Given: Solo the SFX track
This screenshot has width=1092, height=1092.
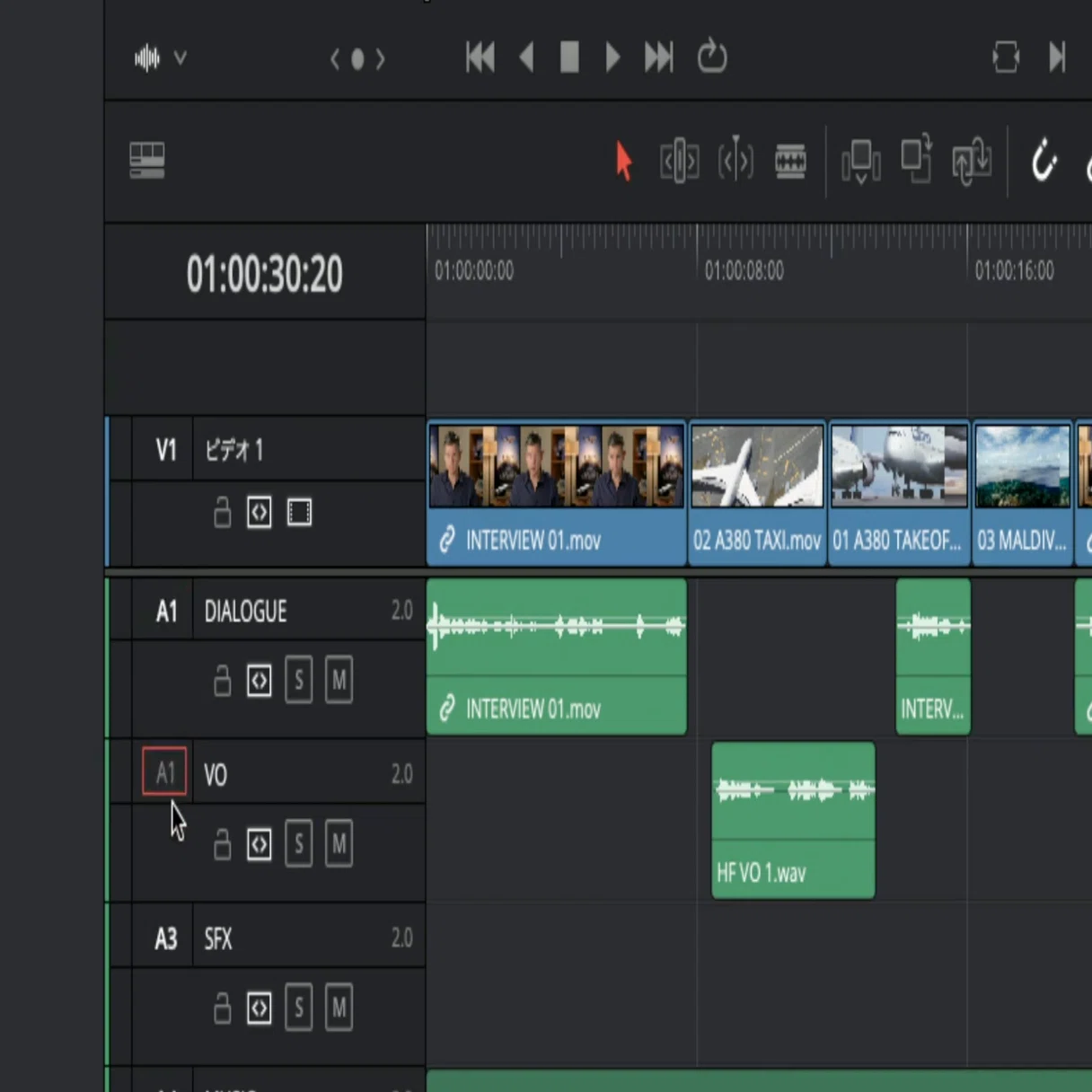Looking at the screenshot, I should click(299, 1008).
